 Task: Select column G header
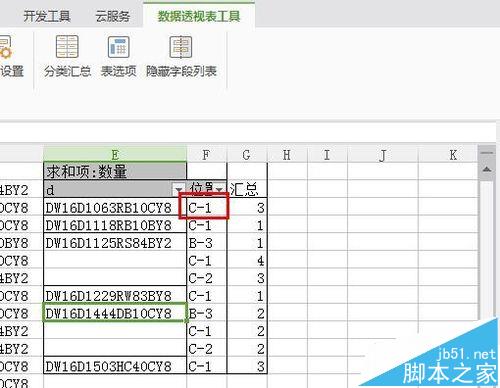coord(247,155)
